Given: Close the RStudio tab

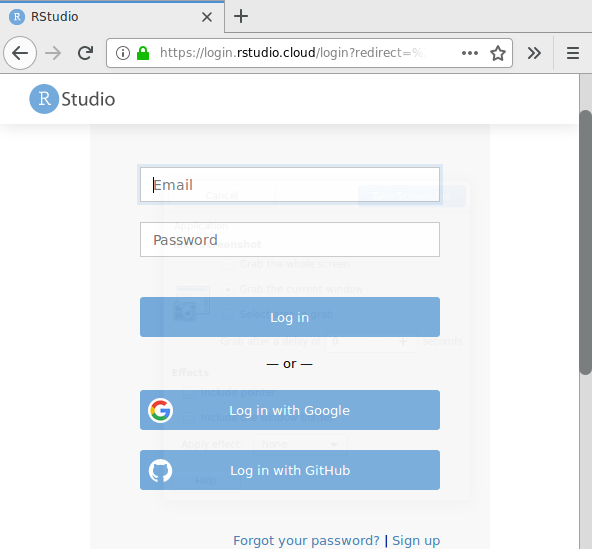Looking at the screenshot, I should pos(207,17).
